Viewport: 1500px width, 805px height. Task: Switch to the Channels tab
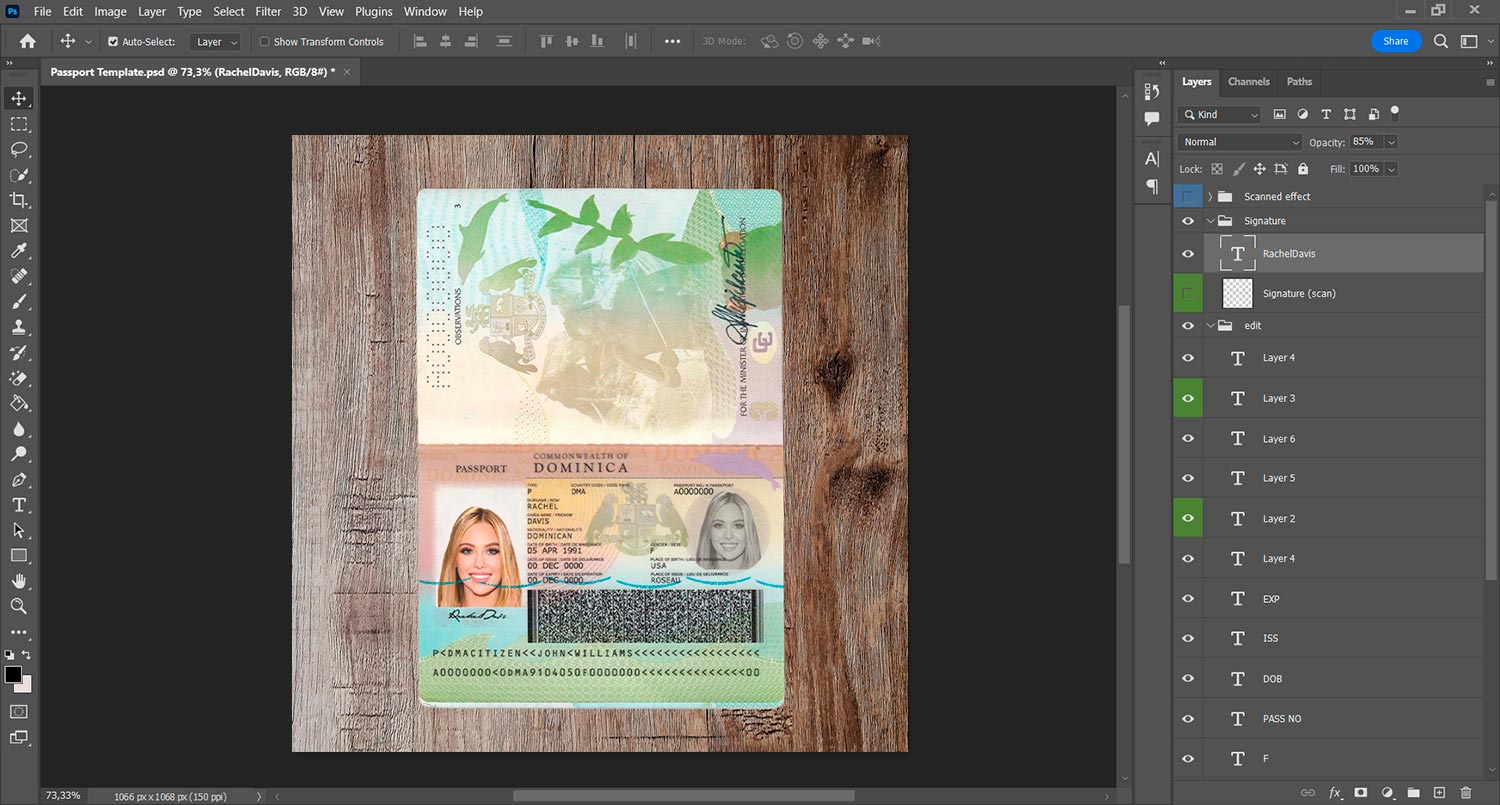click(x=1248, y=82)
